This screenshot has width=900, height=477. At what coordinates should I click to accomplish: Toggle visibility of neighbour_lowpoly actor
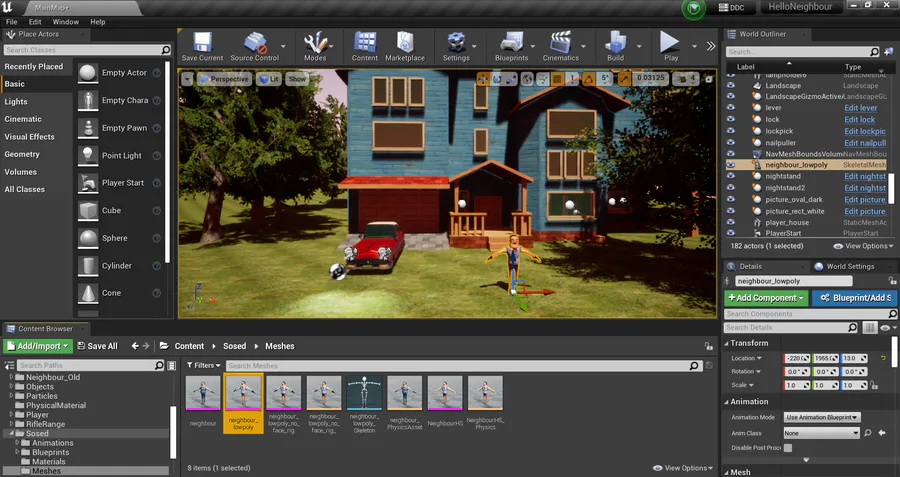[x=731, y=165]
